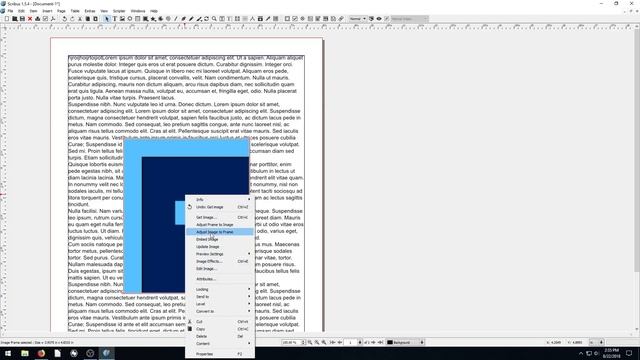
Task: Choose Embed Image in context menu
Action: 220,239
